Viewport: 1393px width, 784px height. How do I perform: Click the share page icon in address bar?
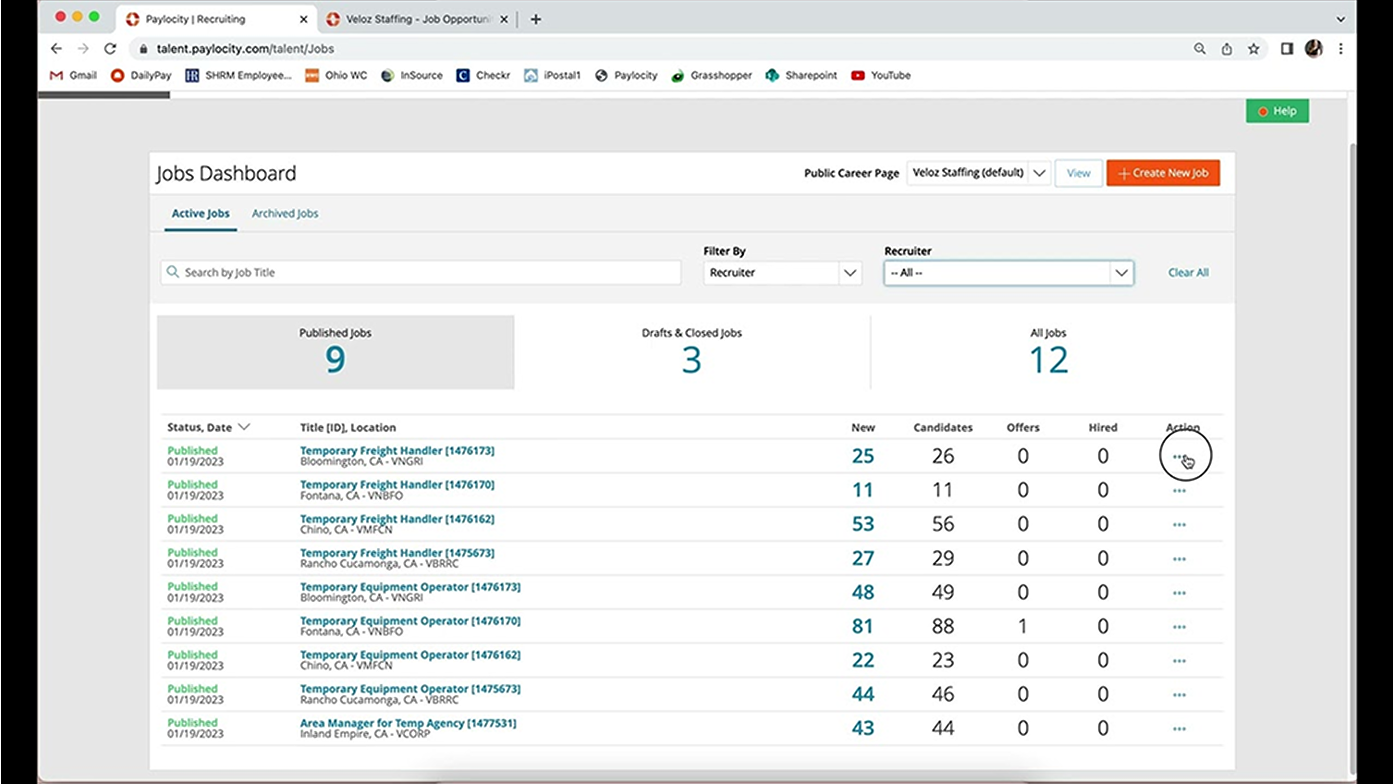1227,48
